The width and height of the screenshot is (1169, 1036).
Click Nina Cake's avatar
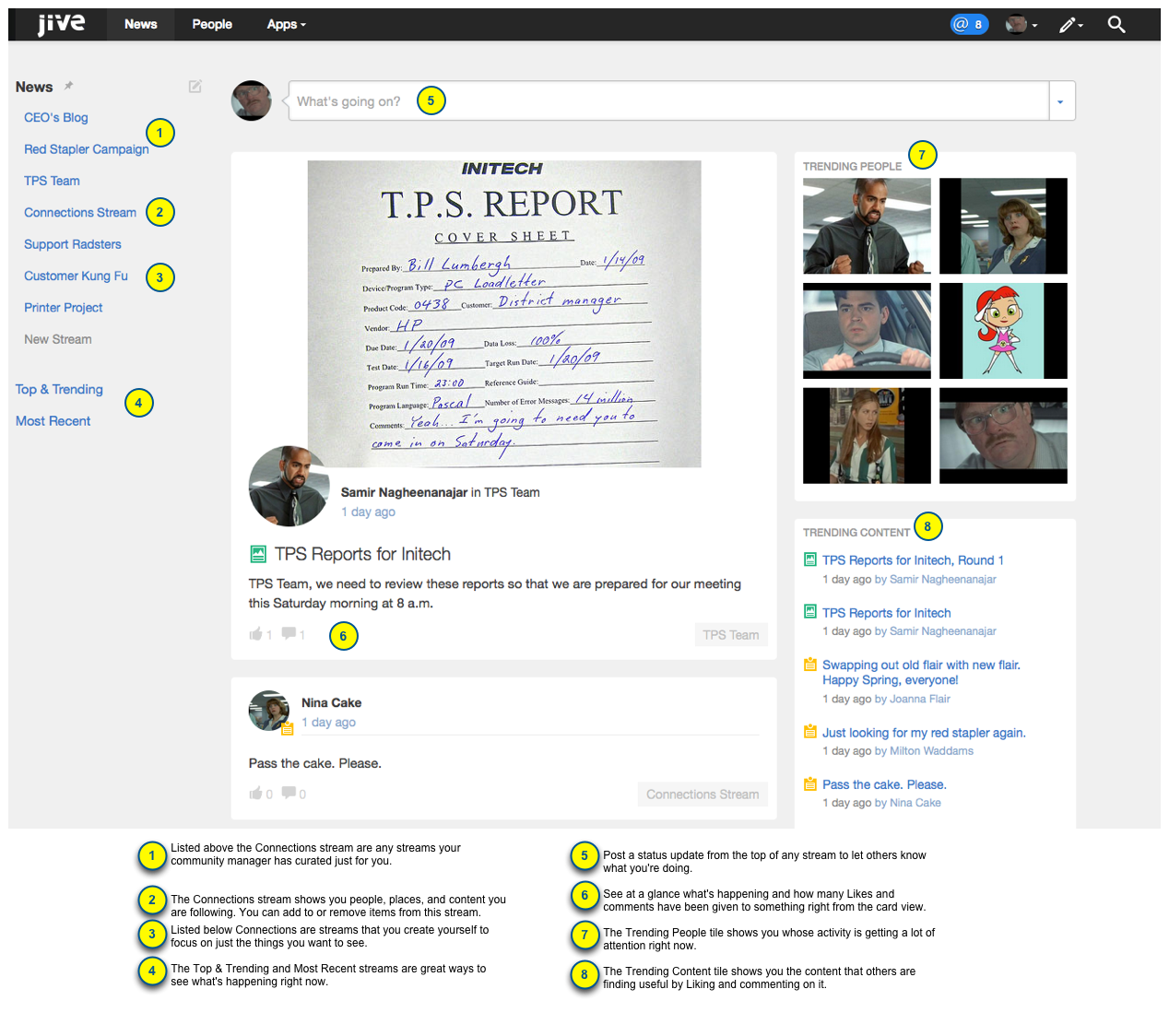tap(269, 711)
